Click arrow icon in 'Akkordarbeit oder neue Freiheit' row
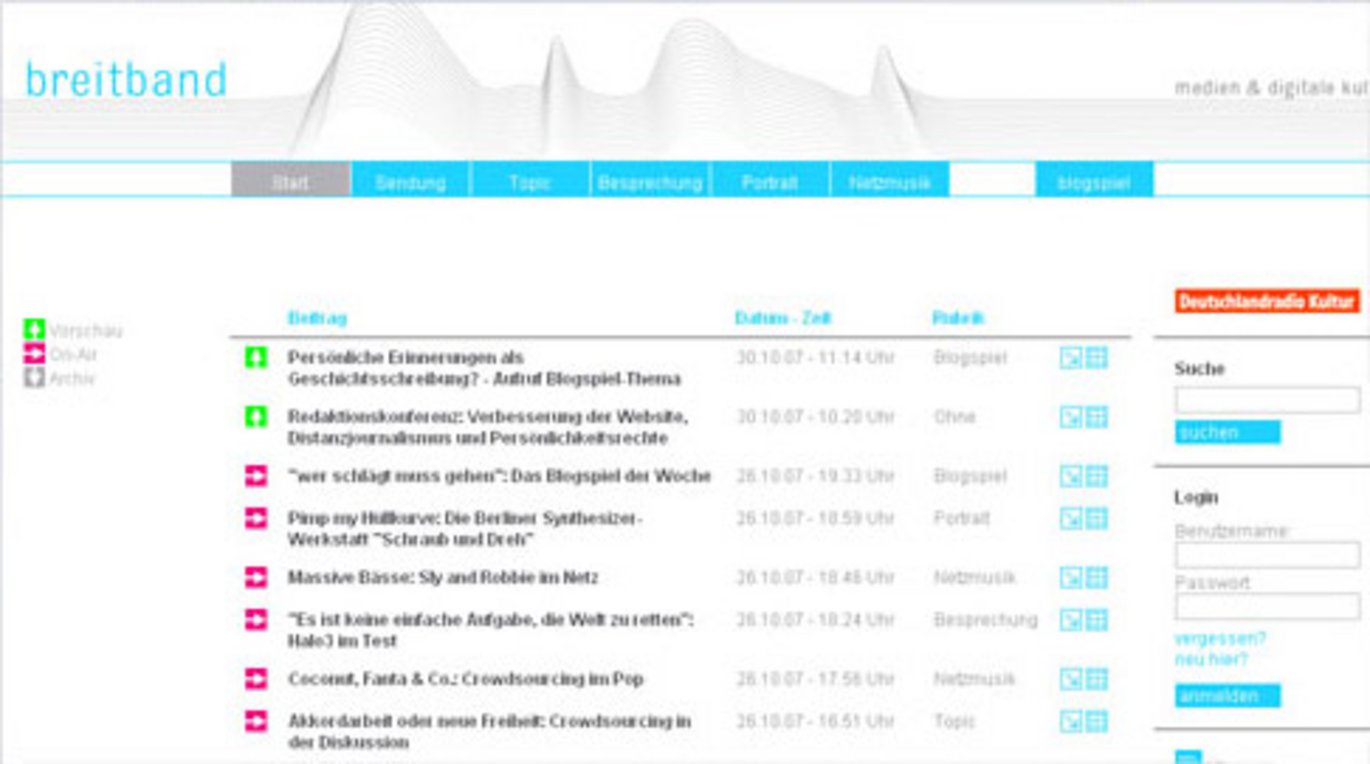This screenshot has height=764, width=1370. click(1070, 721)
